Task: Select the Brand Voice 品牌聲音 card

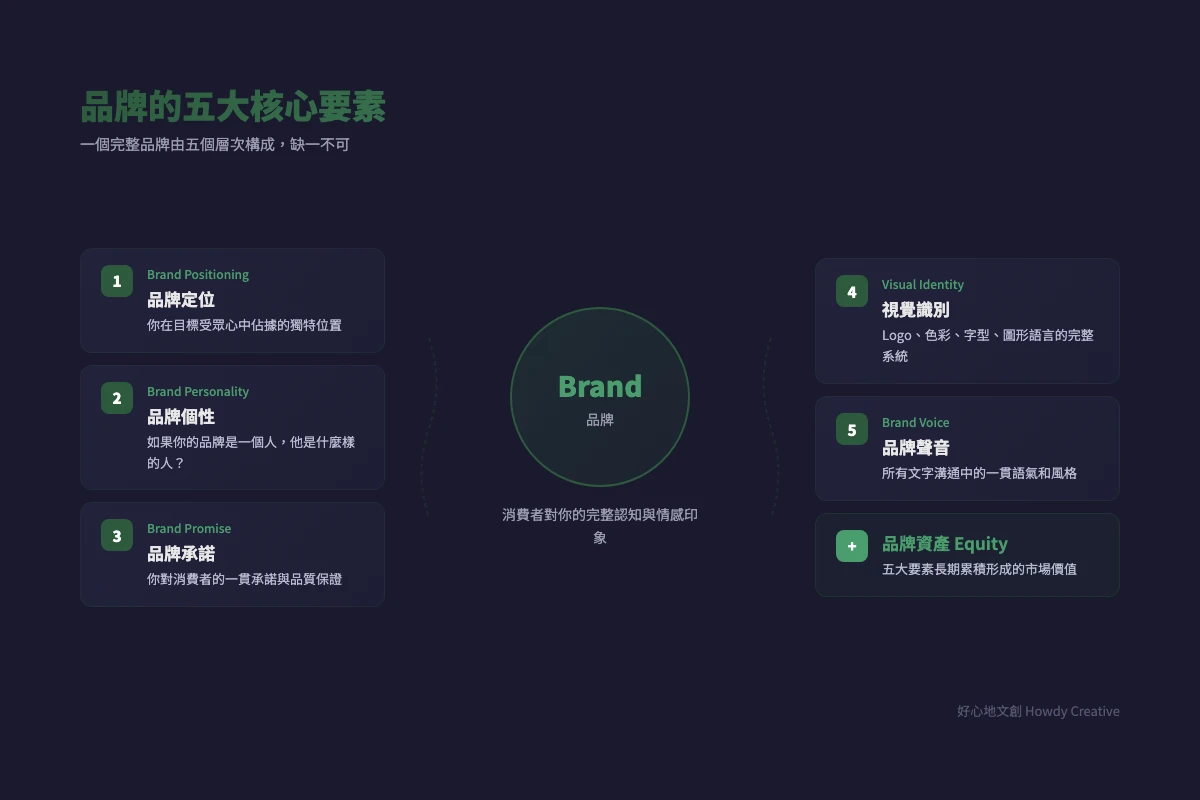Action: pyautogui.click(x=967, y=448)
